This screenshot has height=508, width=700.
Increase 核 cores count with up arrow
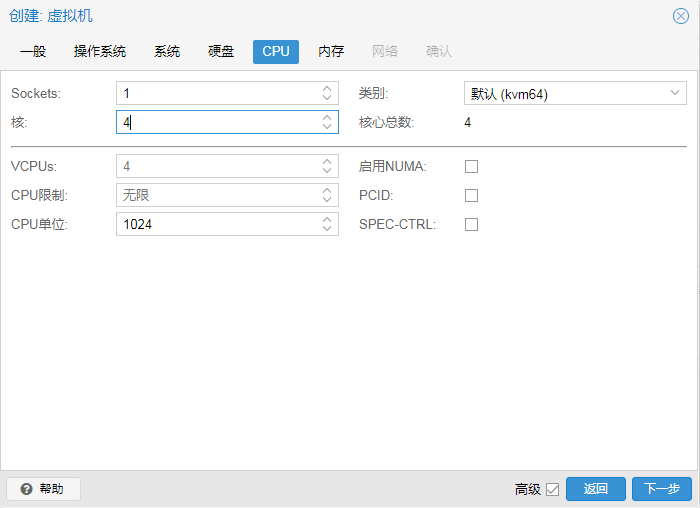coord(327,117)
